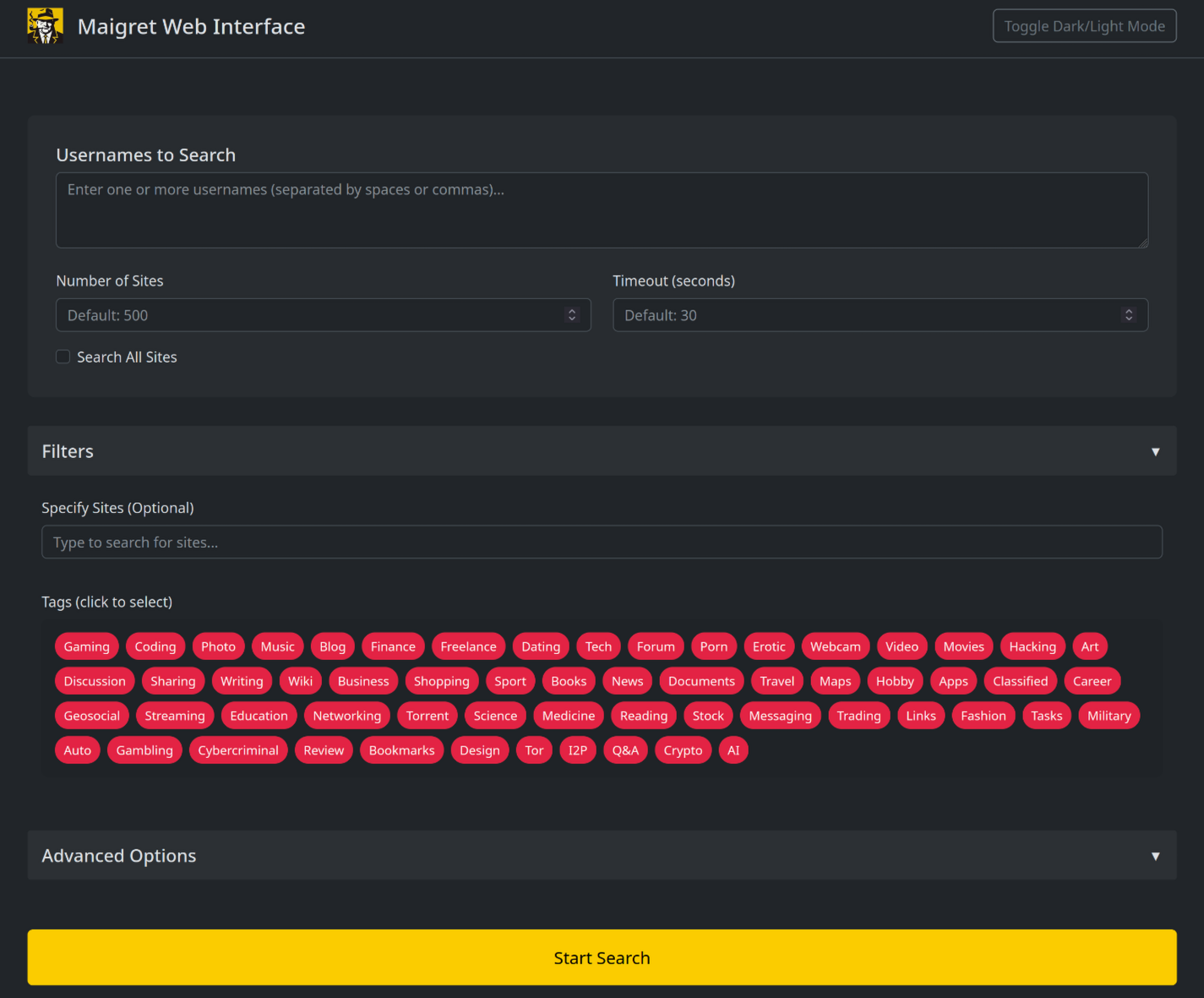The image size is (1204, 998).
Task: Click the Maigret detective logo icon
Action: 46,26
